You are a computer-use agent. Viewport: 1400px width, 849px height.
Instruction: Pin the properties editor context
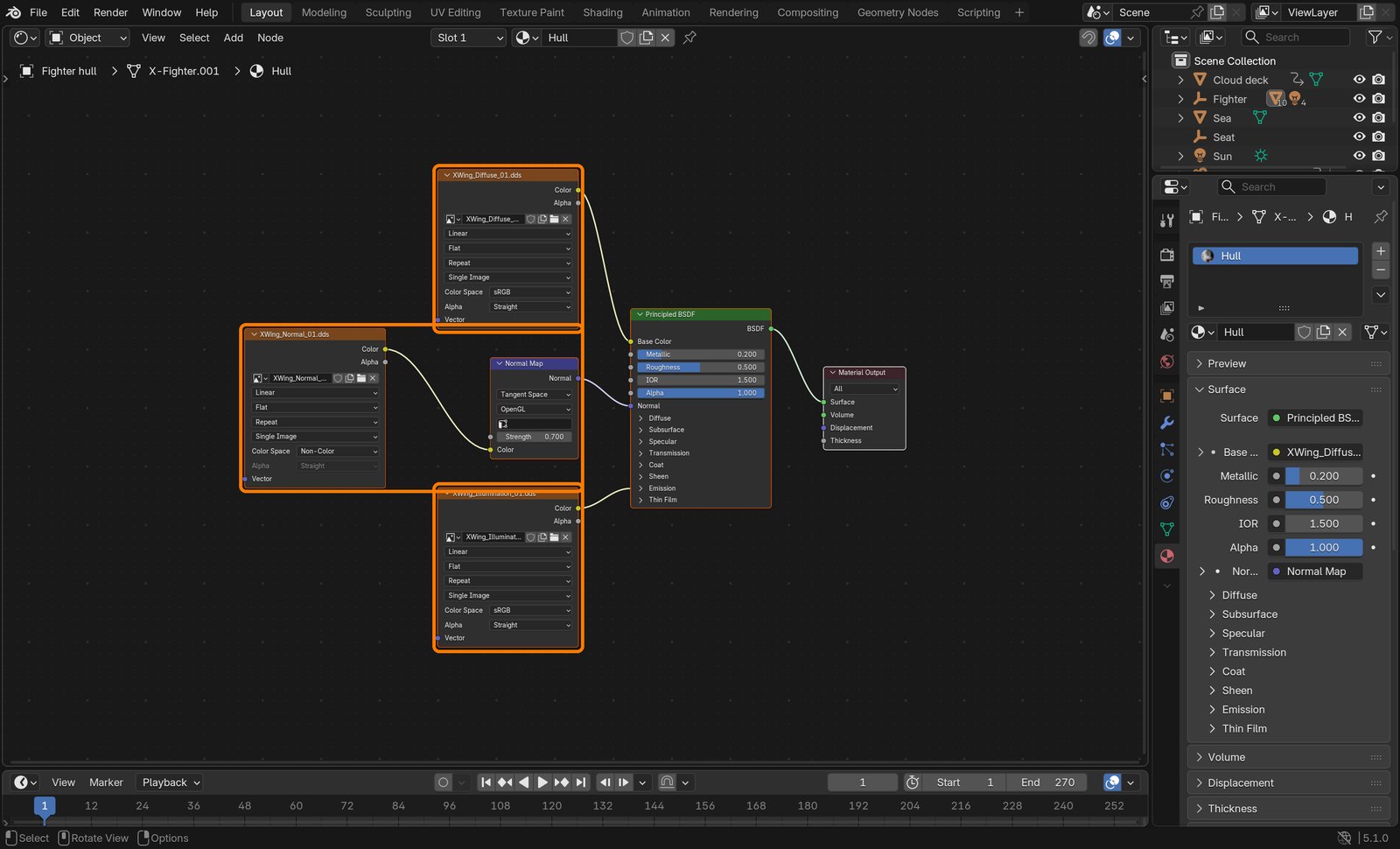point(1381,216)
